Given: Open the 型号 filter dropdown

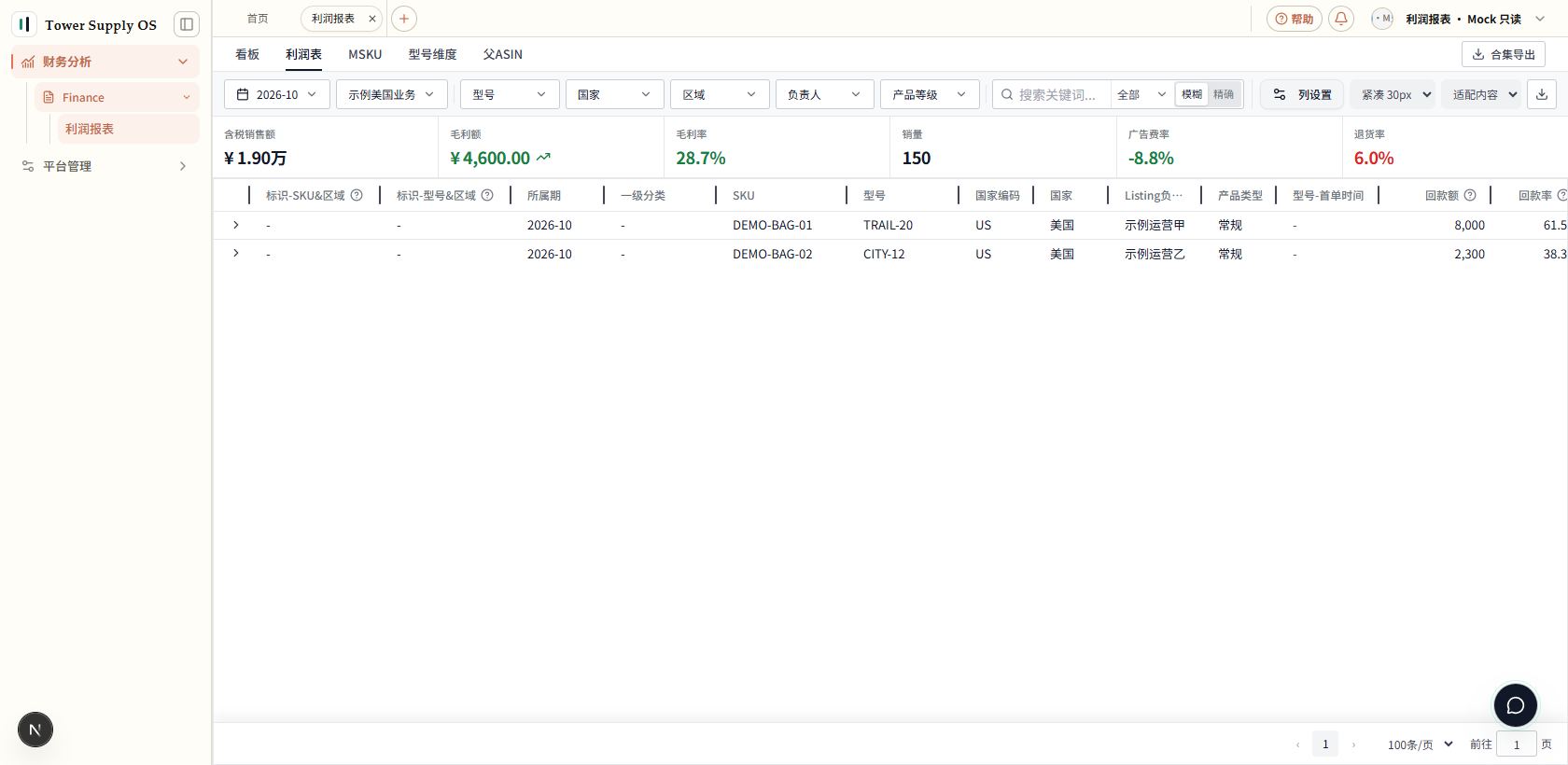Looking at the screenshot, I should pyautogui.click(x=510, y=94).
